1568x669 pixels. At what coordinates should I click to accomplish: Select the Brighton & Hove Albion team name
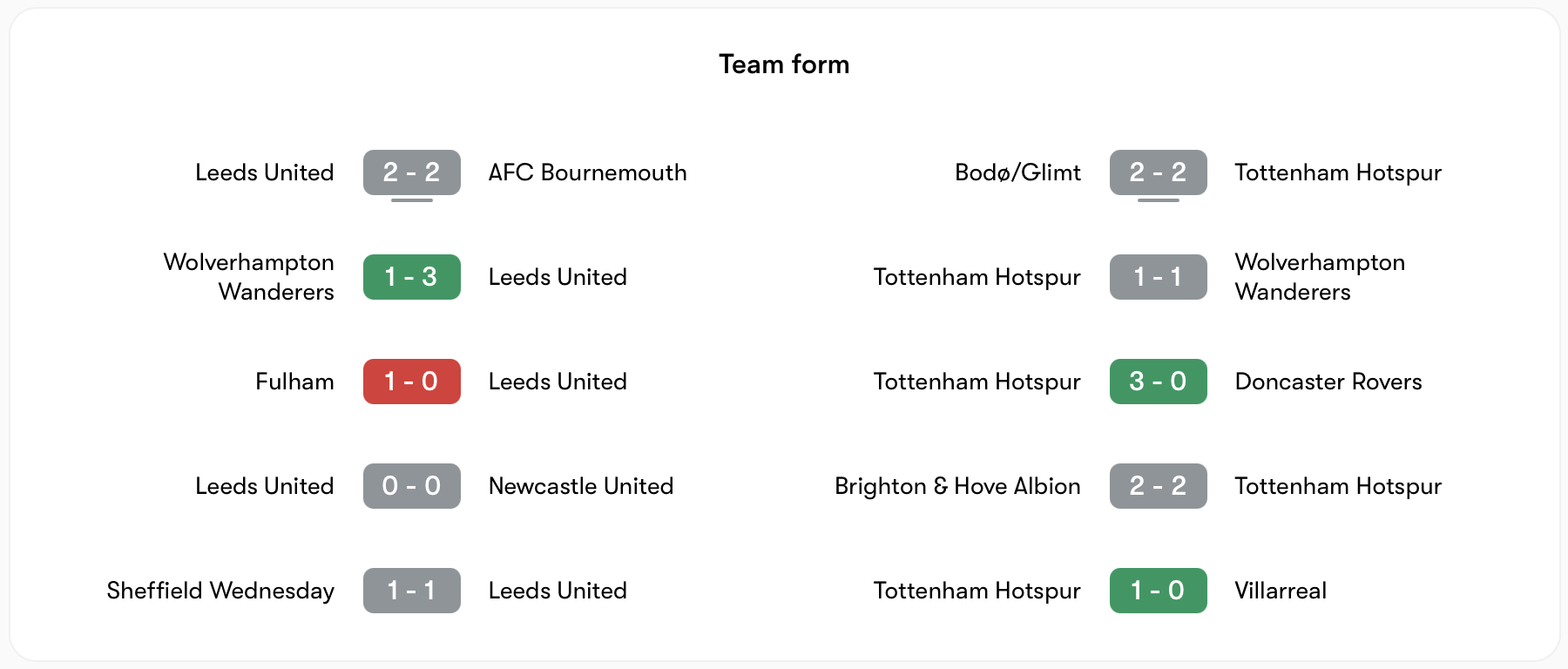957,486
